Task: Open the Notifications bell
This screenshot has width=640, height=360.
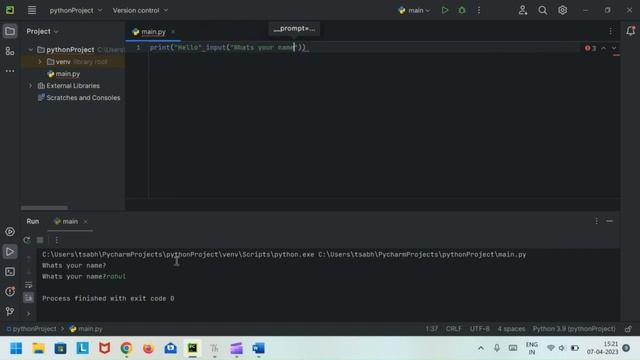Action: click(x=630, y=31)
